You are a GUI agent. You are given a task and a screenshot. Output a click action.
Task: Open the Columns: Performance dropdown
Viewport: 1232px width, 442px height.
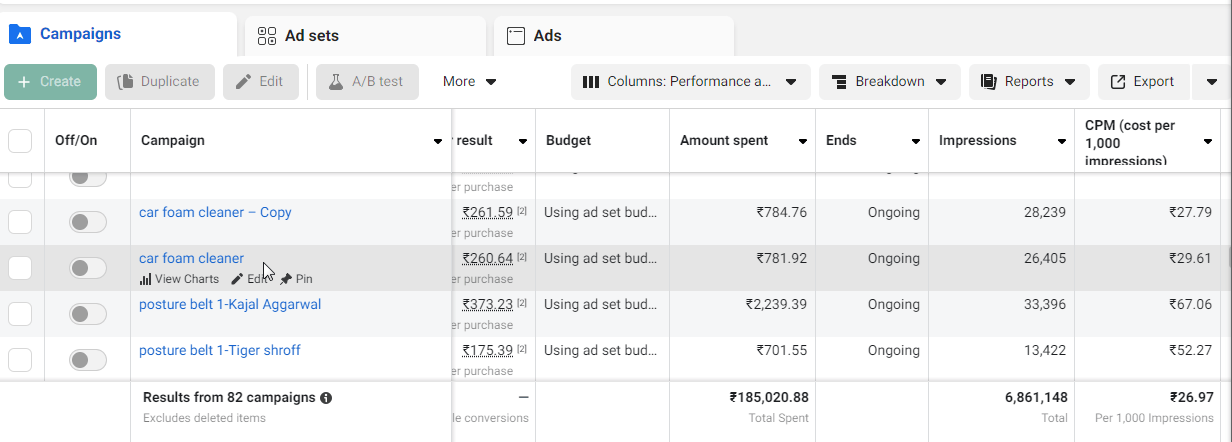click(690, 82)
